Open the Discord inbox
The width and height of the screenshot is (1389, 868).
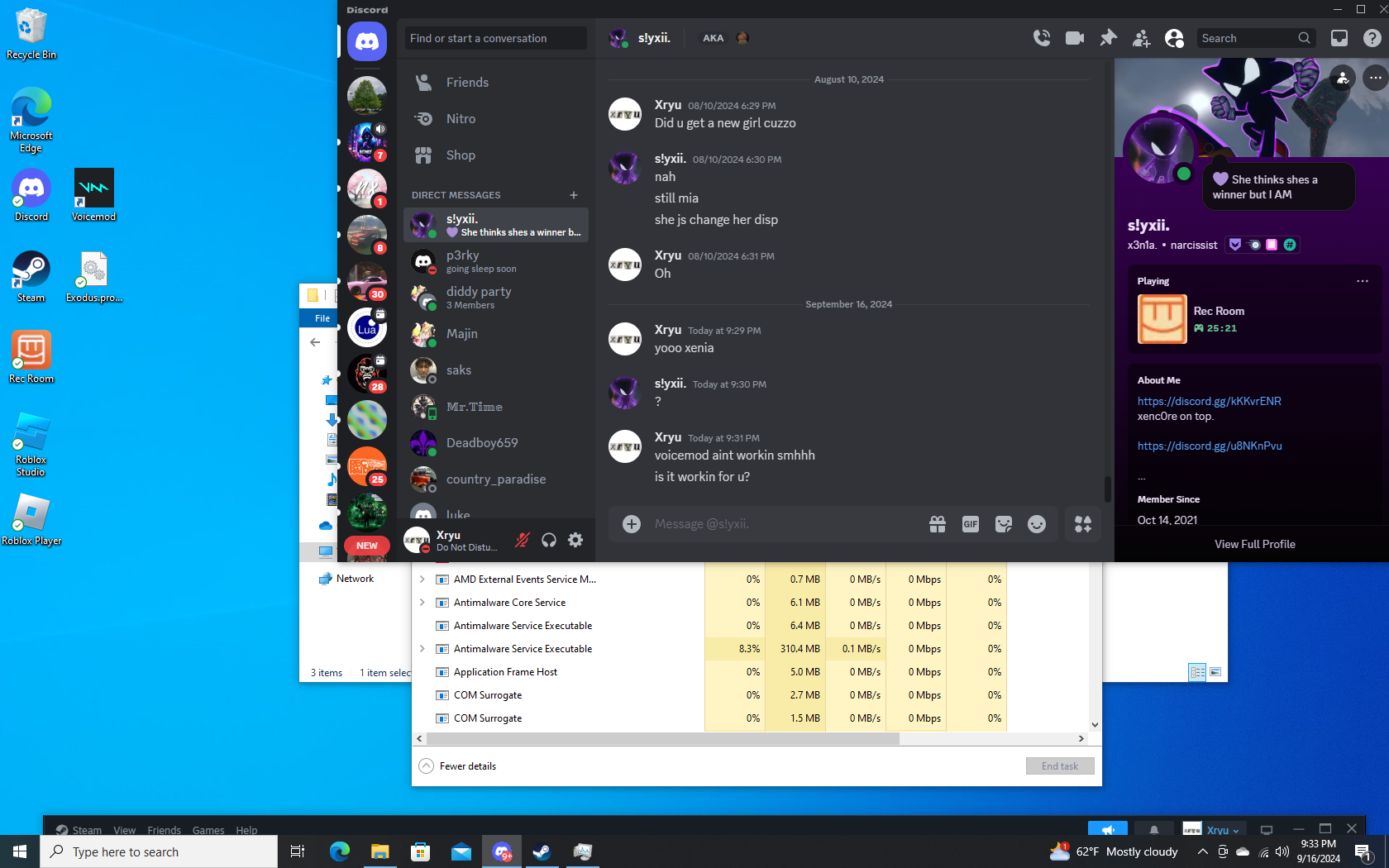1339,38
